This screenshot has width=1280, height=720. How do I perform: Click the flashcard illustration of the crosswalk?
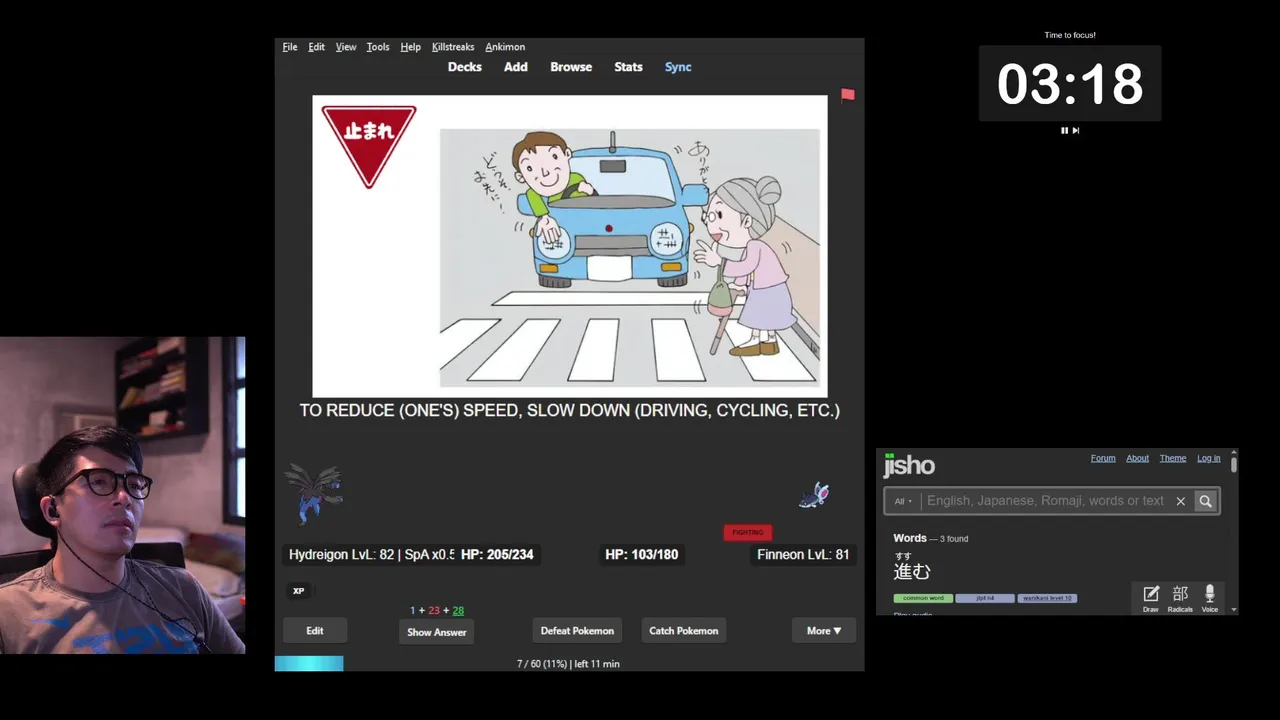pyautogui.click(x=630, y=257)
